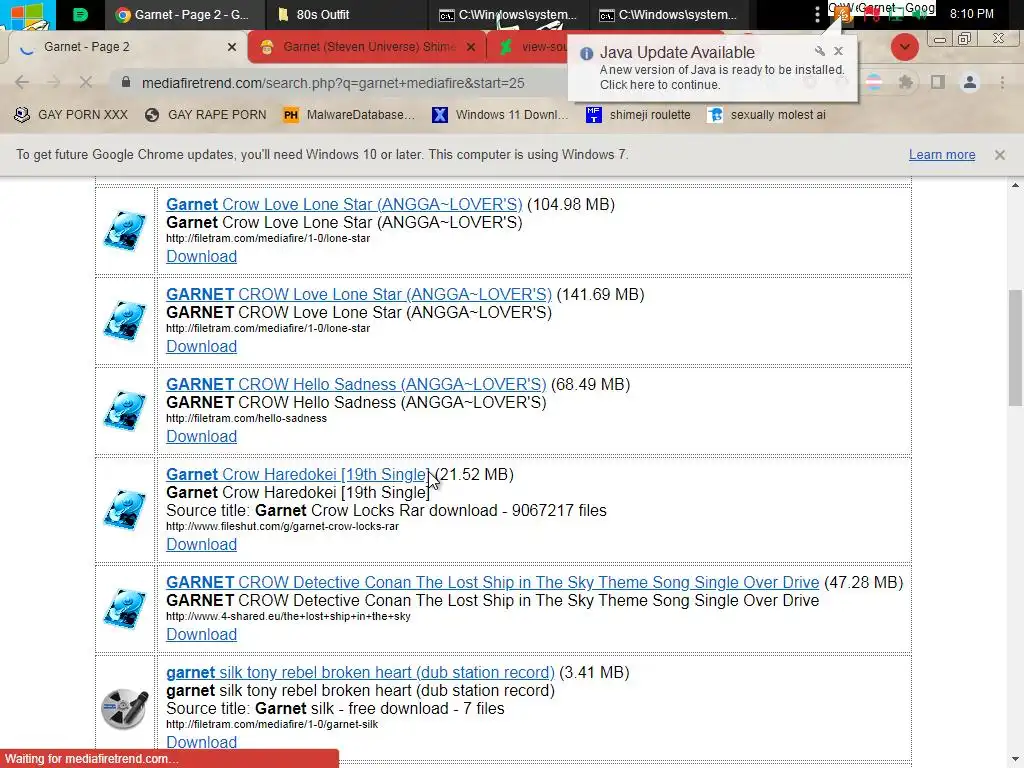Click the Java update tray icon
1024x768 pixels.
click(843, 14)
